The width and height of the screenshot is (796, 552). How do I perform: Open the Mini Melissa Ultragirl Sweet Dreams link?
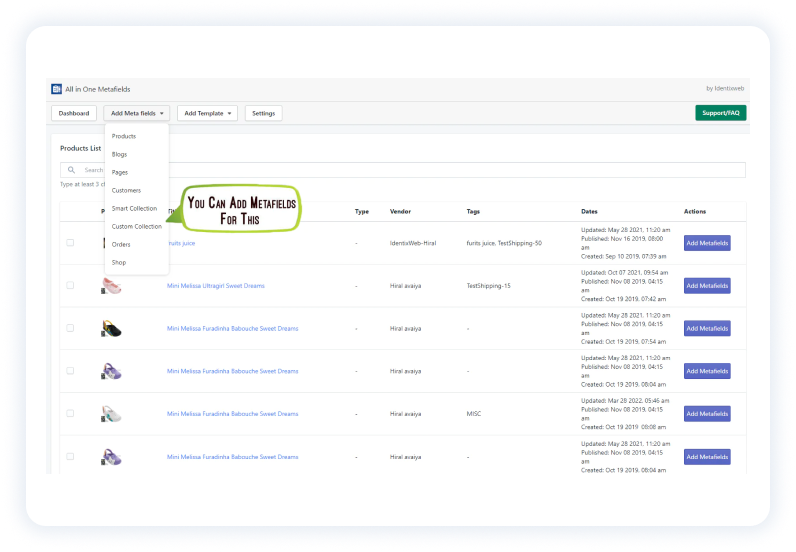[216, 286]
